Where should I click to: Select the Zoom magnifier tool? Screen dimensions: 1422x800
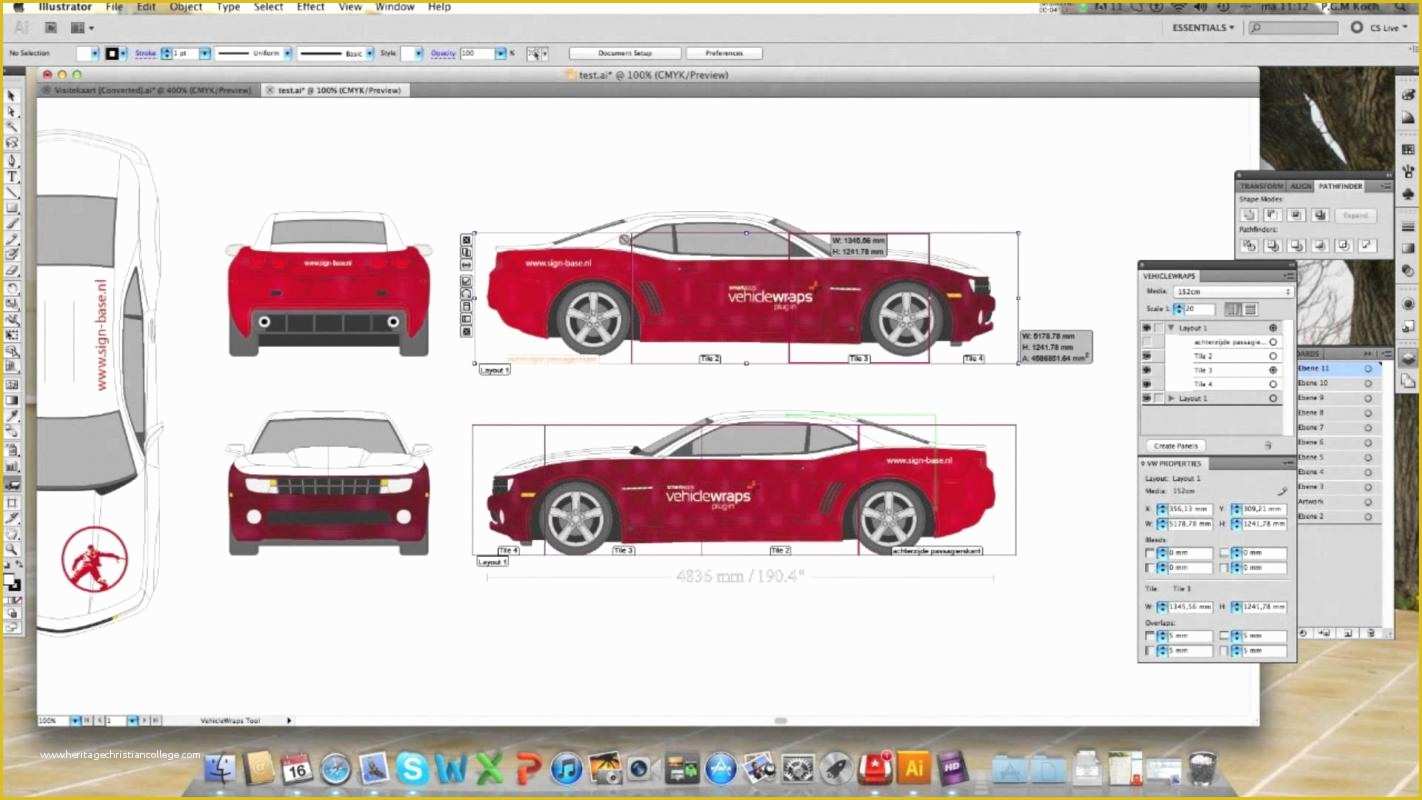12,549
